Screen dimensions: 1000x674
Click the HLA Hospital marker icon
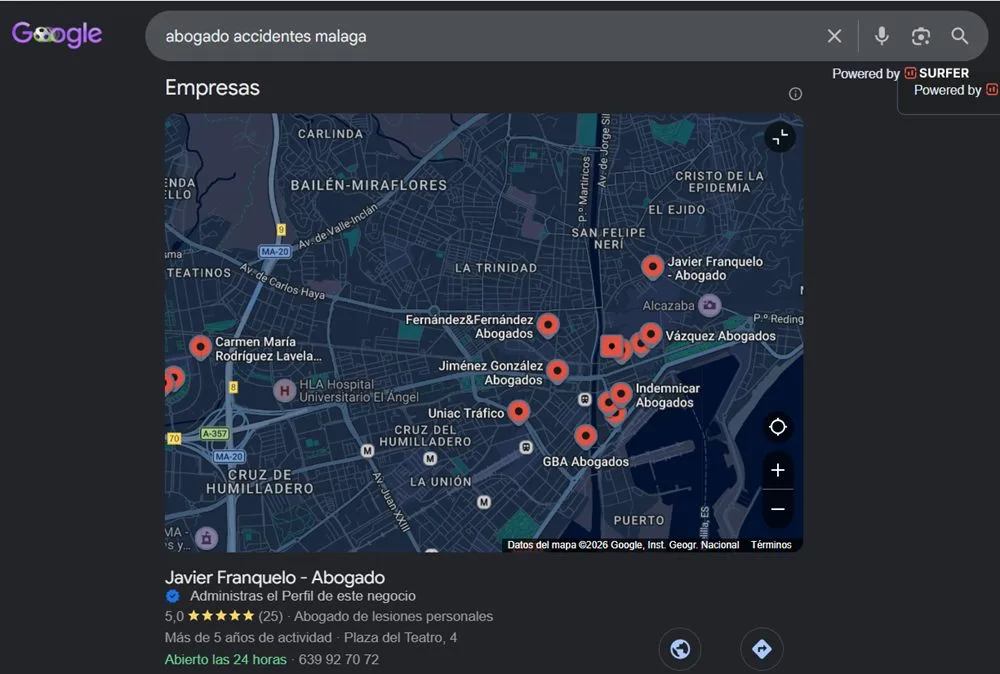tap(284, 390)
